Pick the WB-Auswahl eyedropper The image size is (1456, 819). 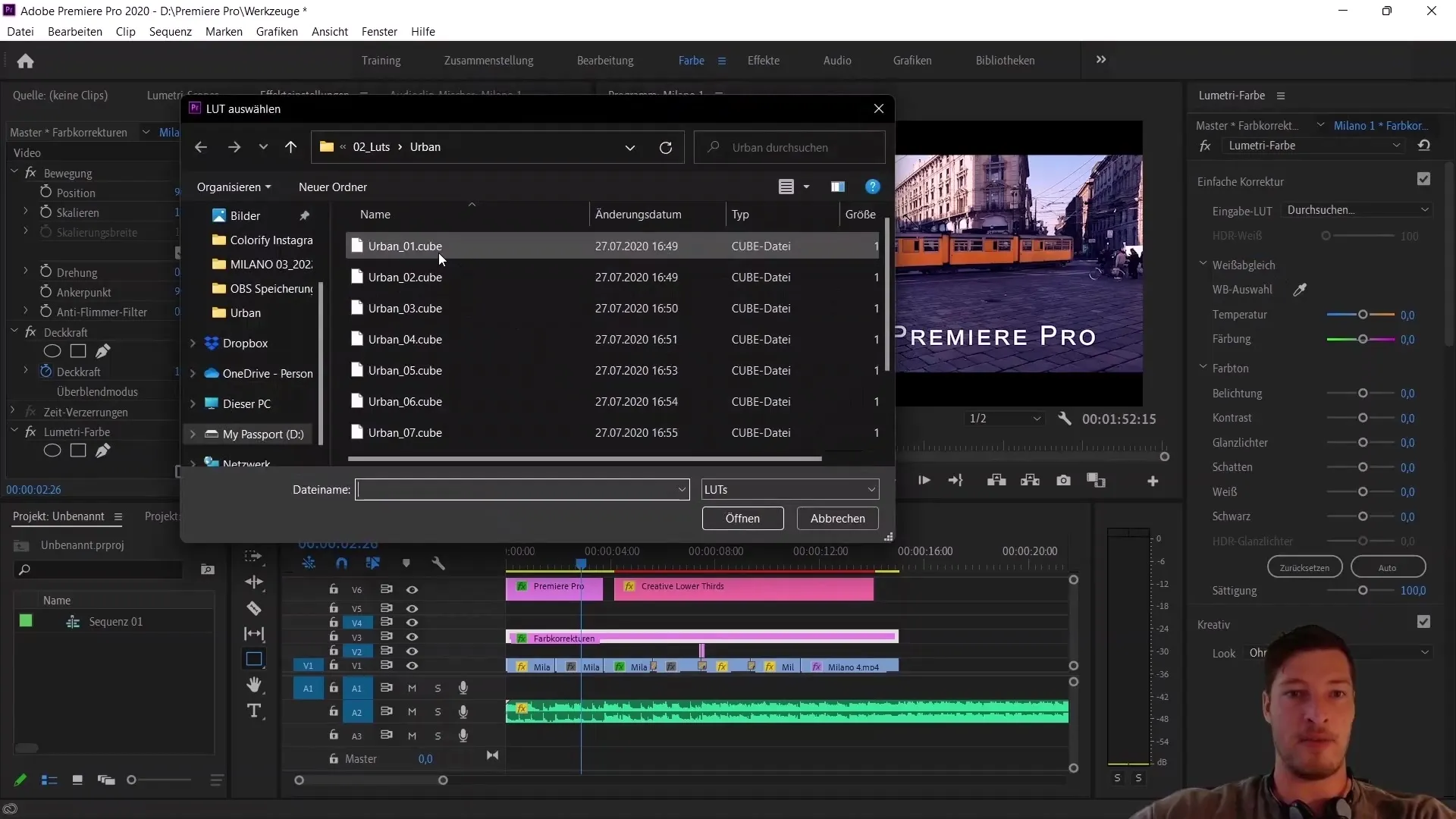tap(1300, 290)
